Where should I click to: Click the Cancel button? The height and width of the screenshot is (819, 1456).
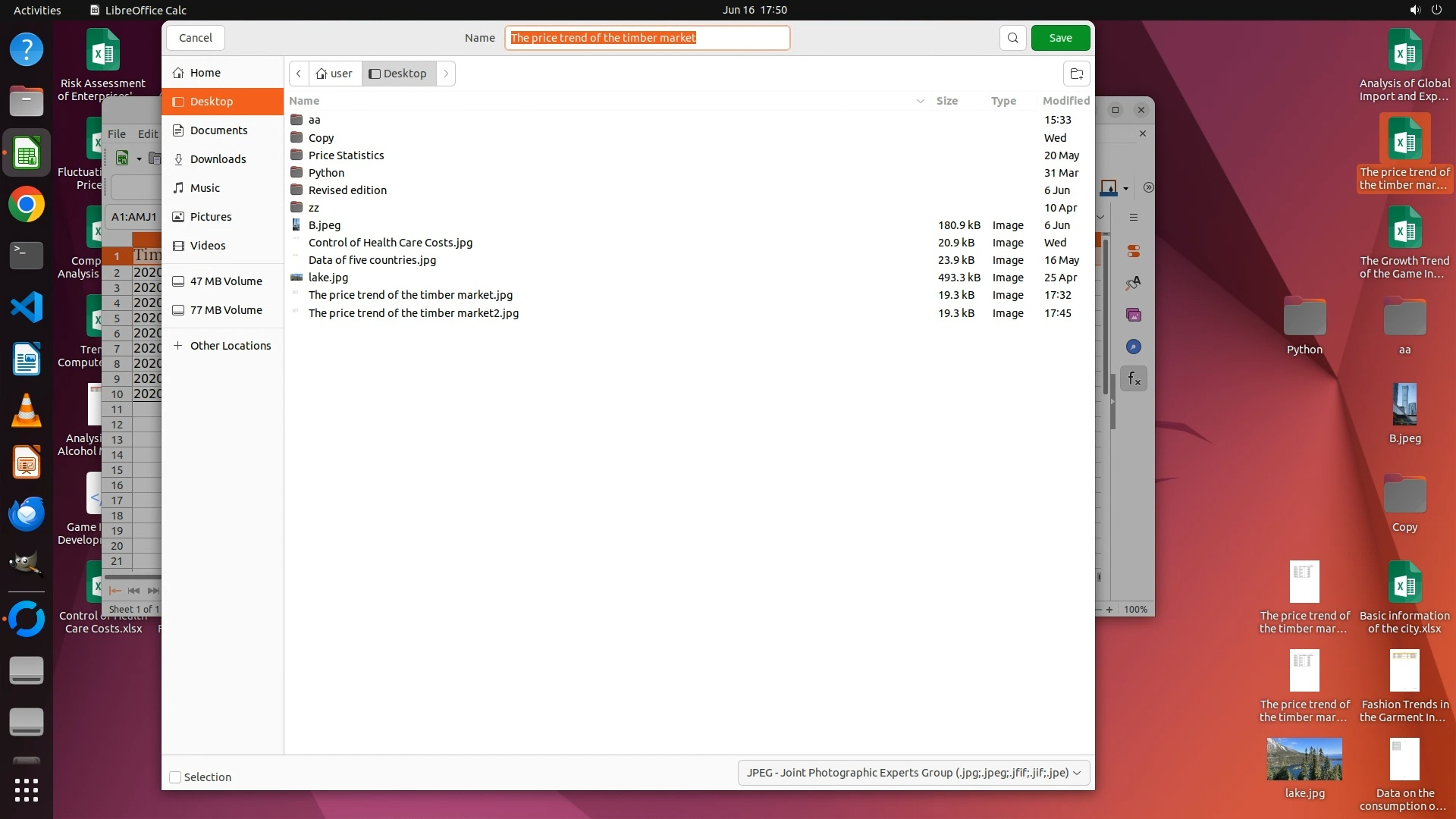(x=196, y=38)
